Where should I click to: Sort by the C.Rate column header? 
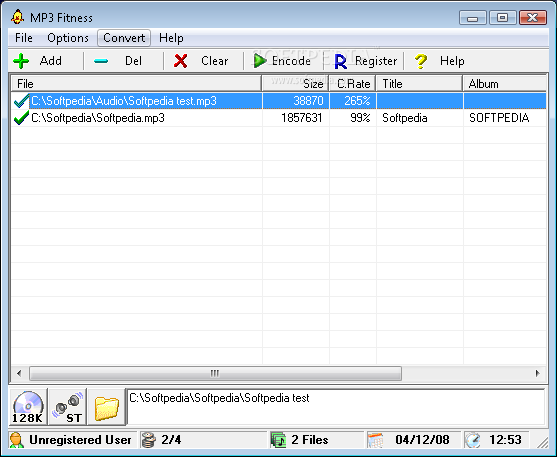coord(353,84)
